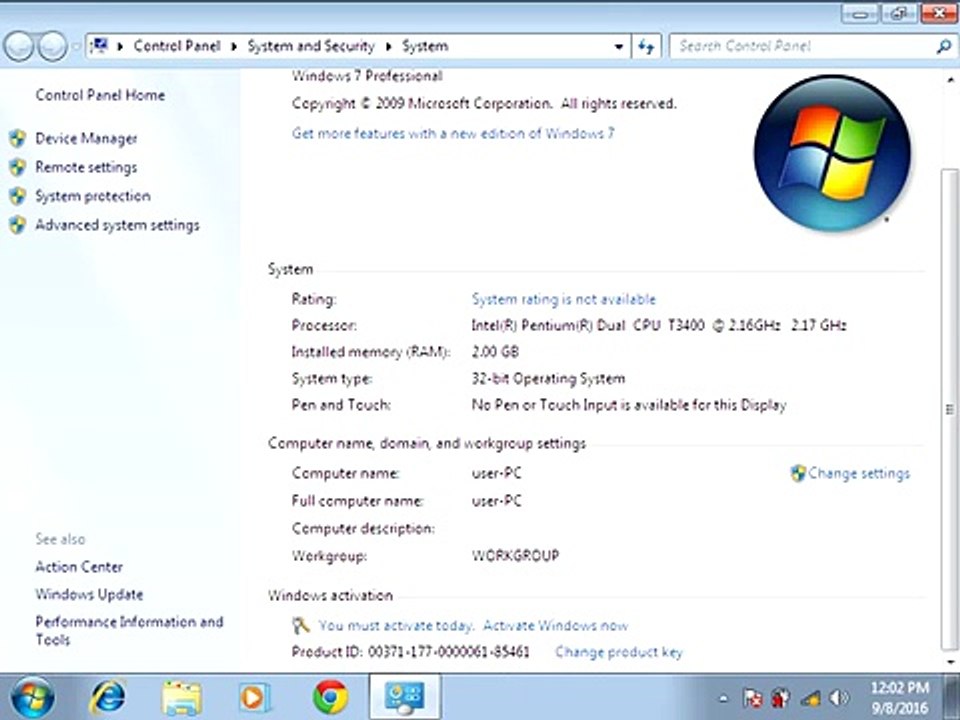Open the recent pages dropdown near Back button
960x720 pixels.
tap(75, 47)
